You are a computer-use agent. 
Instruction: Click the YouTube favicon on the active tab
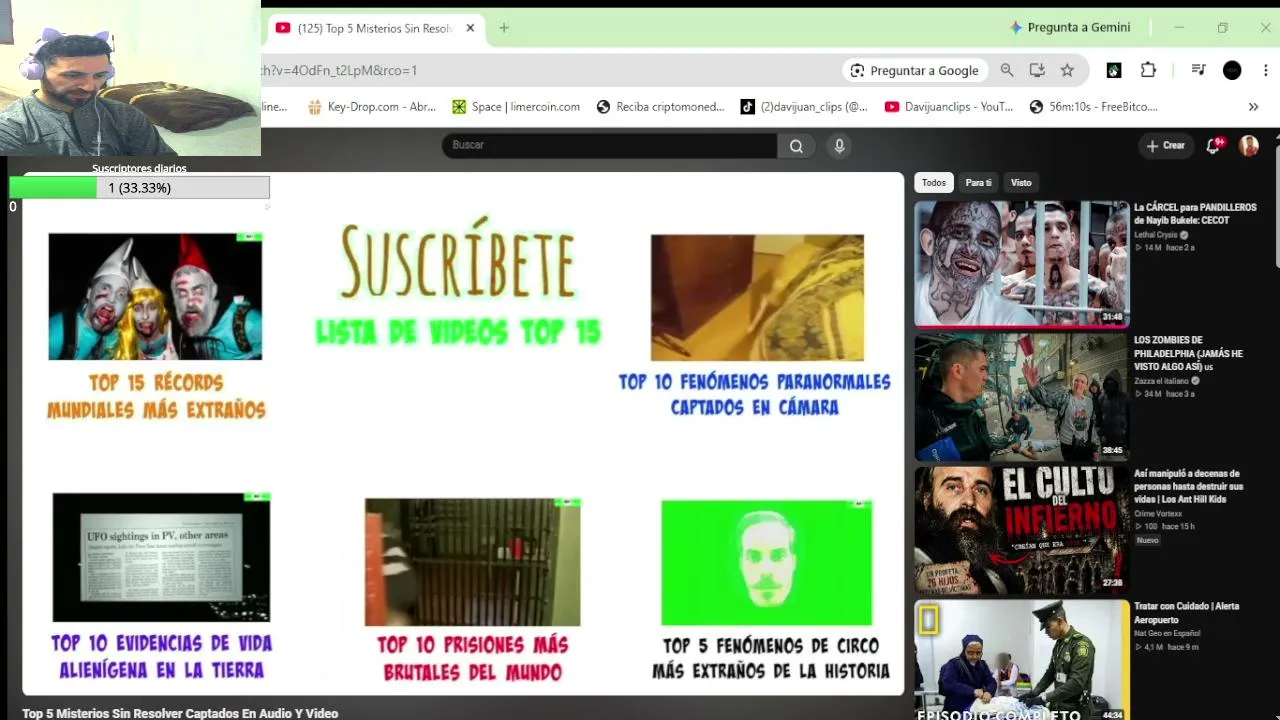(283, 28)
